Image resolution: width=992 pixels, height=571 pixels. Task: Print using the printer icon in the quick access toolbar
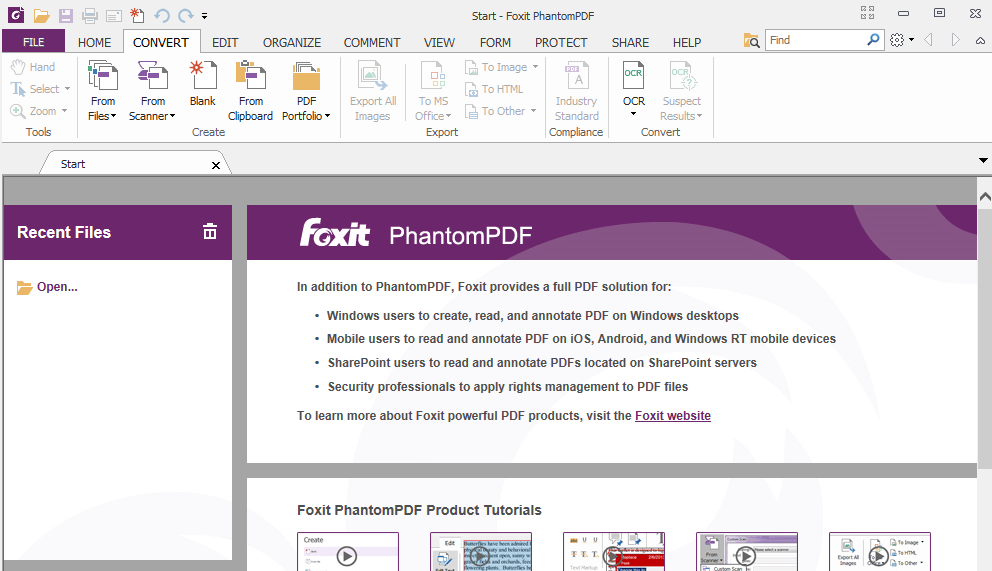click(90, 16)
